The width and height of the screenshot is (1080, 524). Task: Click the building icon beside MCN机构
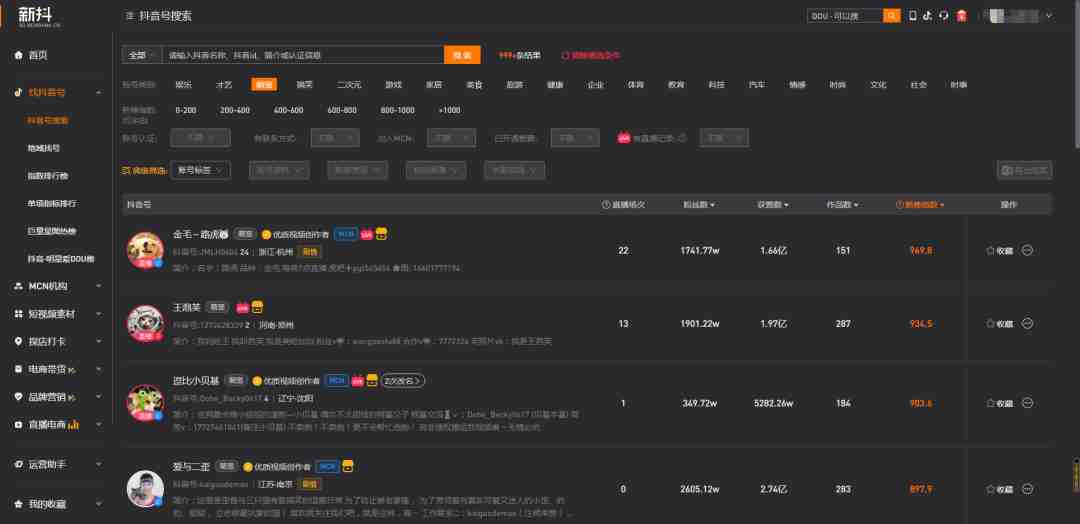(x=19, y=286)
